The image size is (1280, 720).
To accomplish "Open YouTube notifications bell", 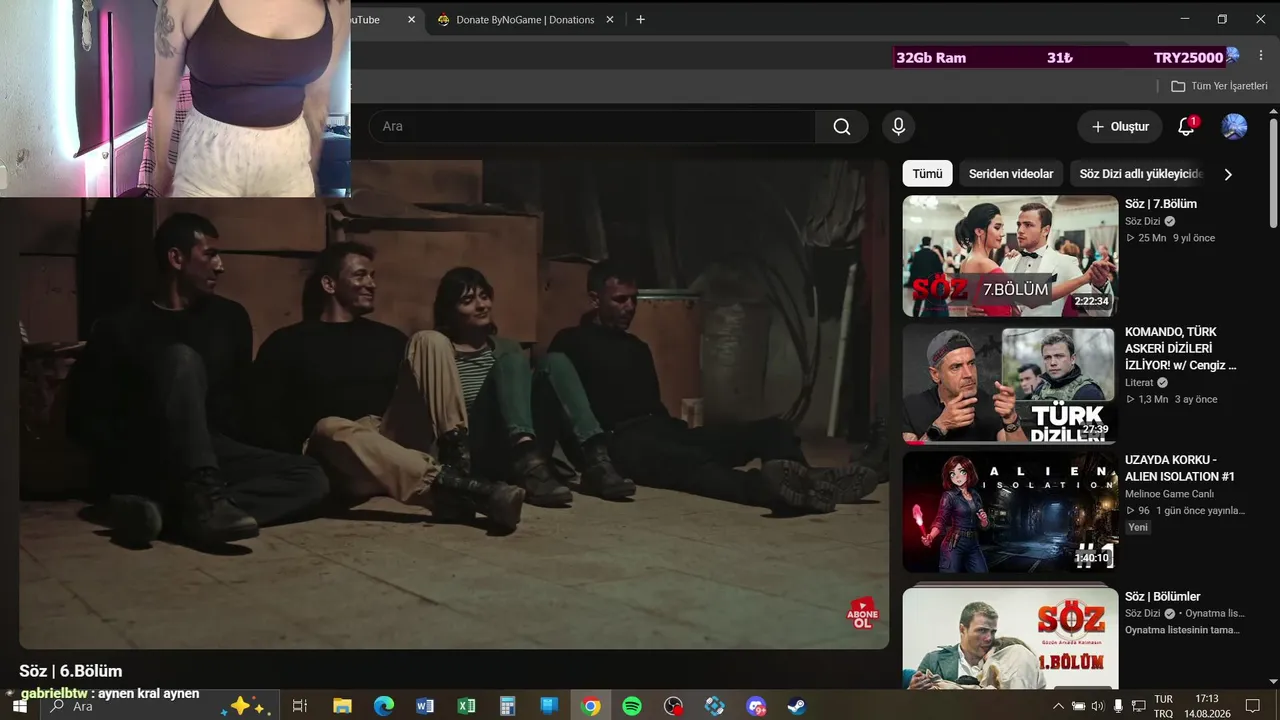I will (1186, 127).
